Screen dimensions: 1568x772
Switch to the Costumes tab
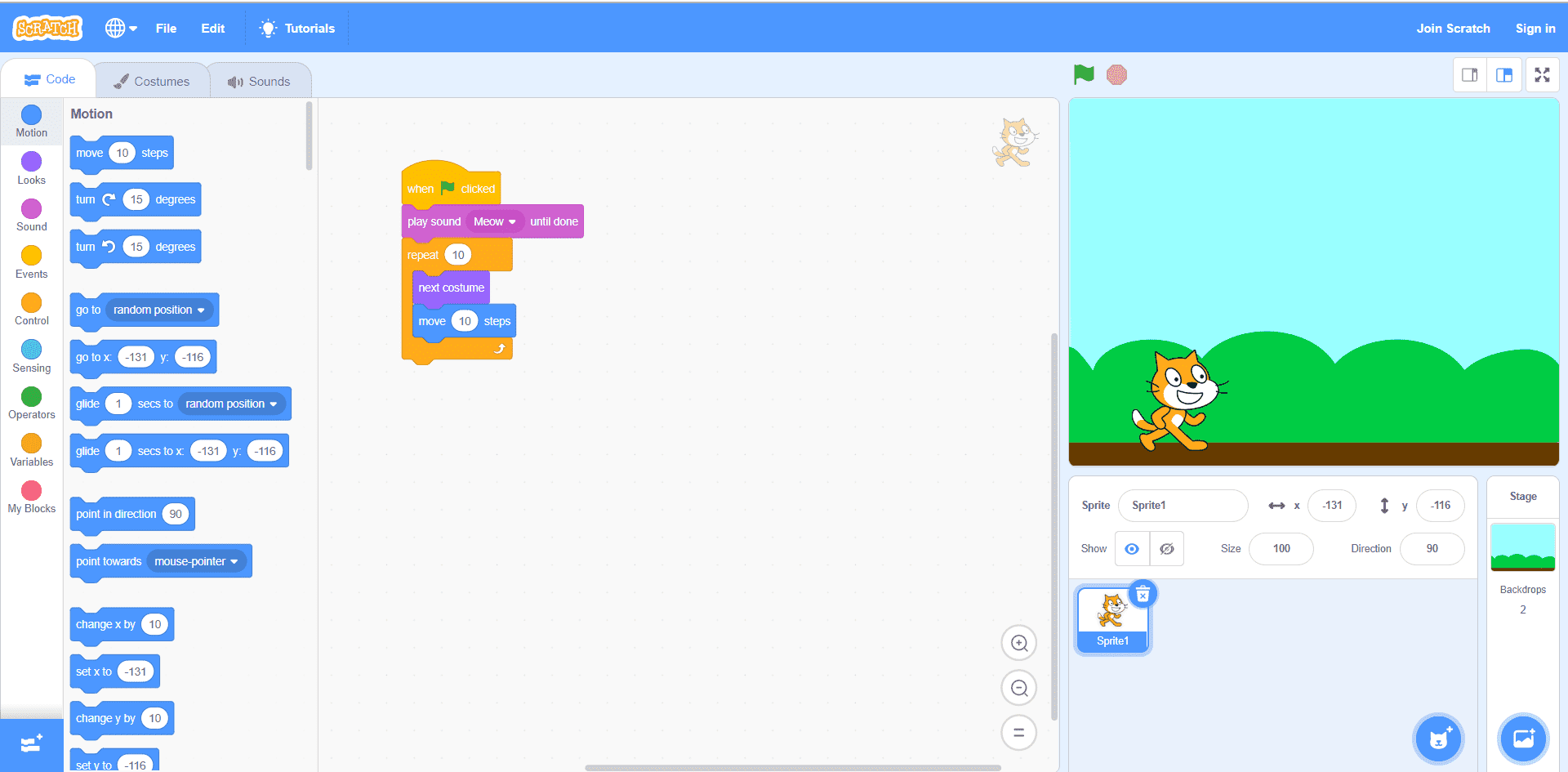point(152,82)
